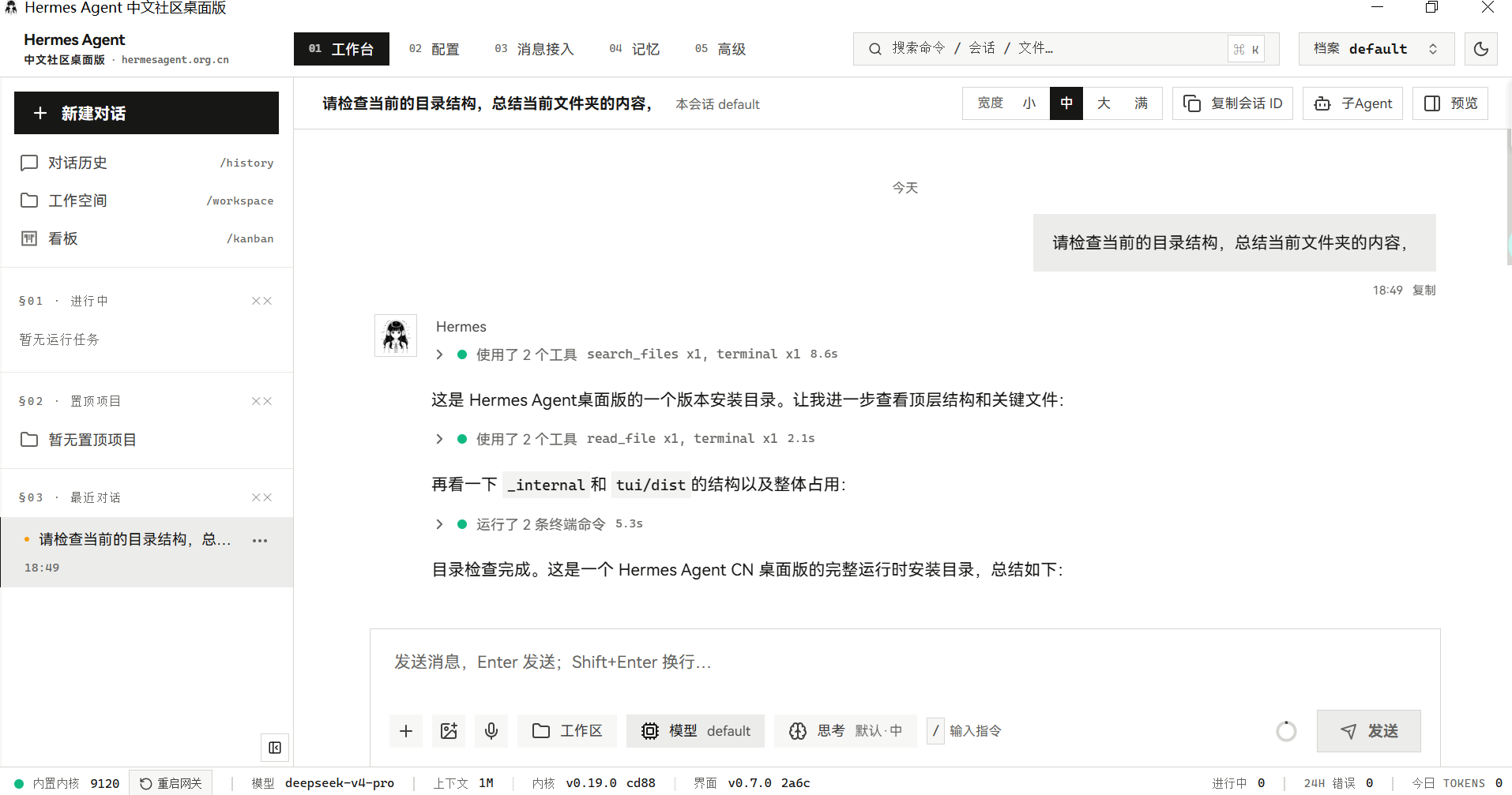Viewport: 1512px width, 795px height.
Task: Click the loading spinner beside send
Action: coord(1286,731)
